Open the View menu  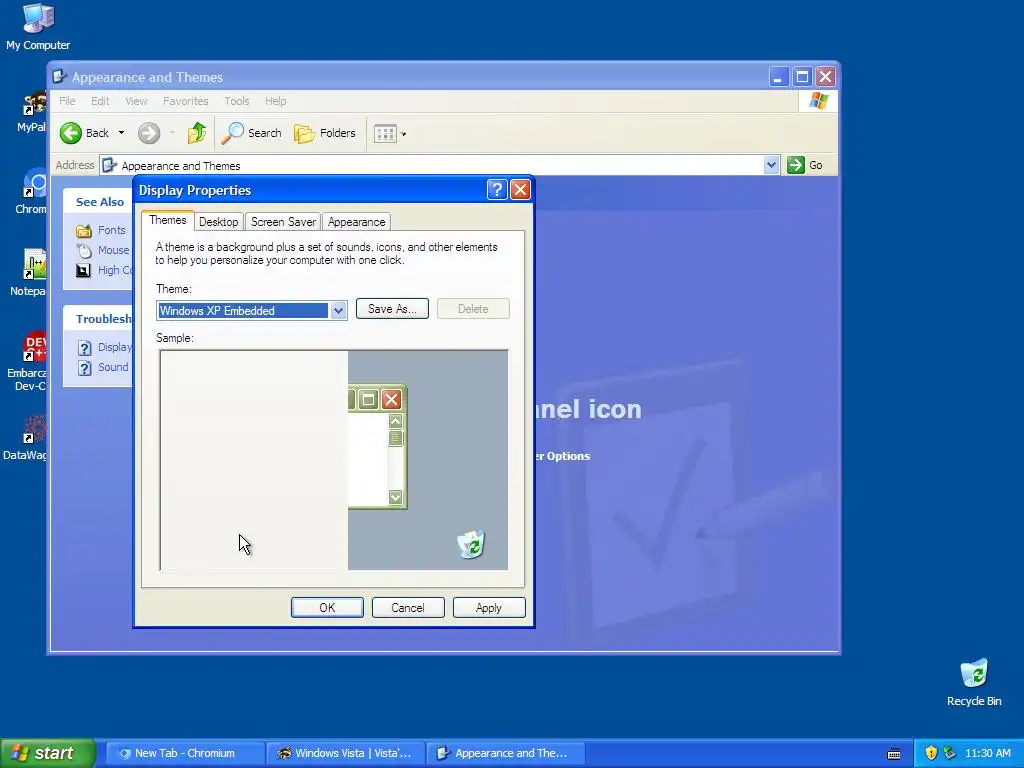(136, 101)
